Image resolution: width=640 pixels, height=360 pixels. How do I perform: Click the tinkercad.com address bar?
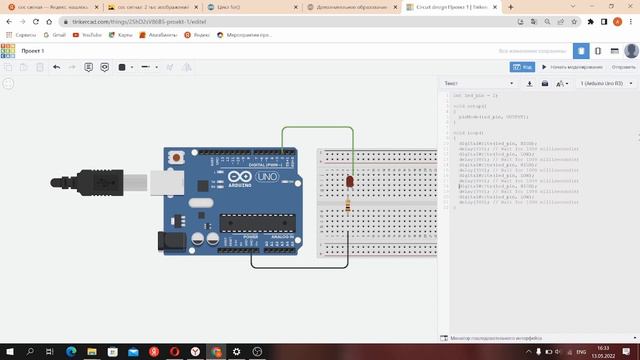[286, 22]
